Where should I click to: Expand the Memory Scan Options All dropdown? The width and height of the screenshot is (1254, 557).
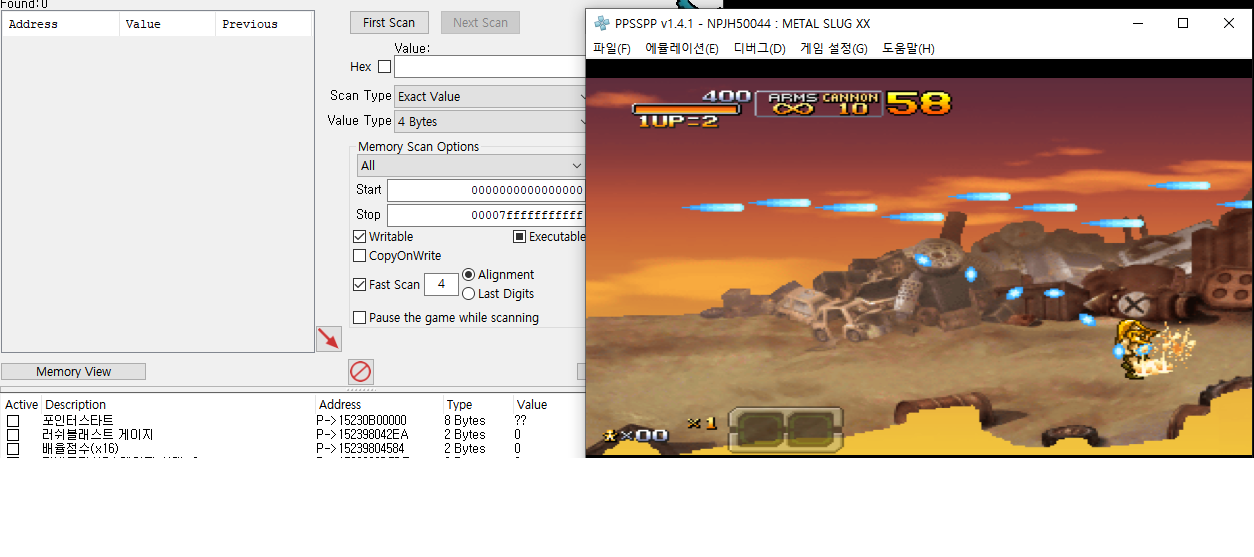(x=471, y=165)
